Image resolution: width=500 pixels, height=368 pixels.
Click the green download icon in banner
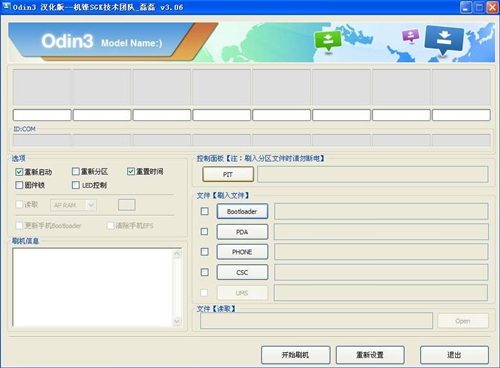tap(328, 41)
